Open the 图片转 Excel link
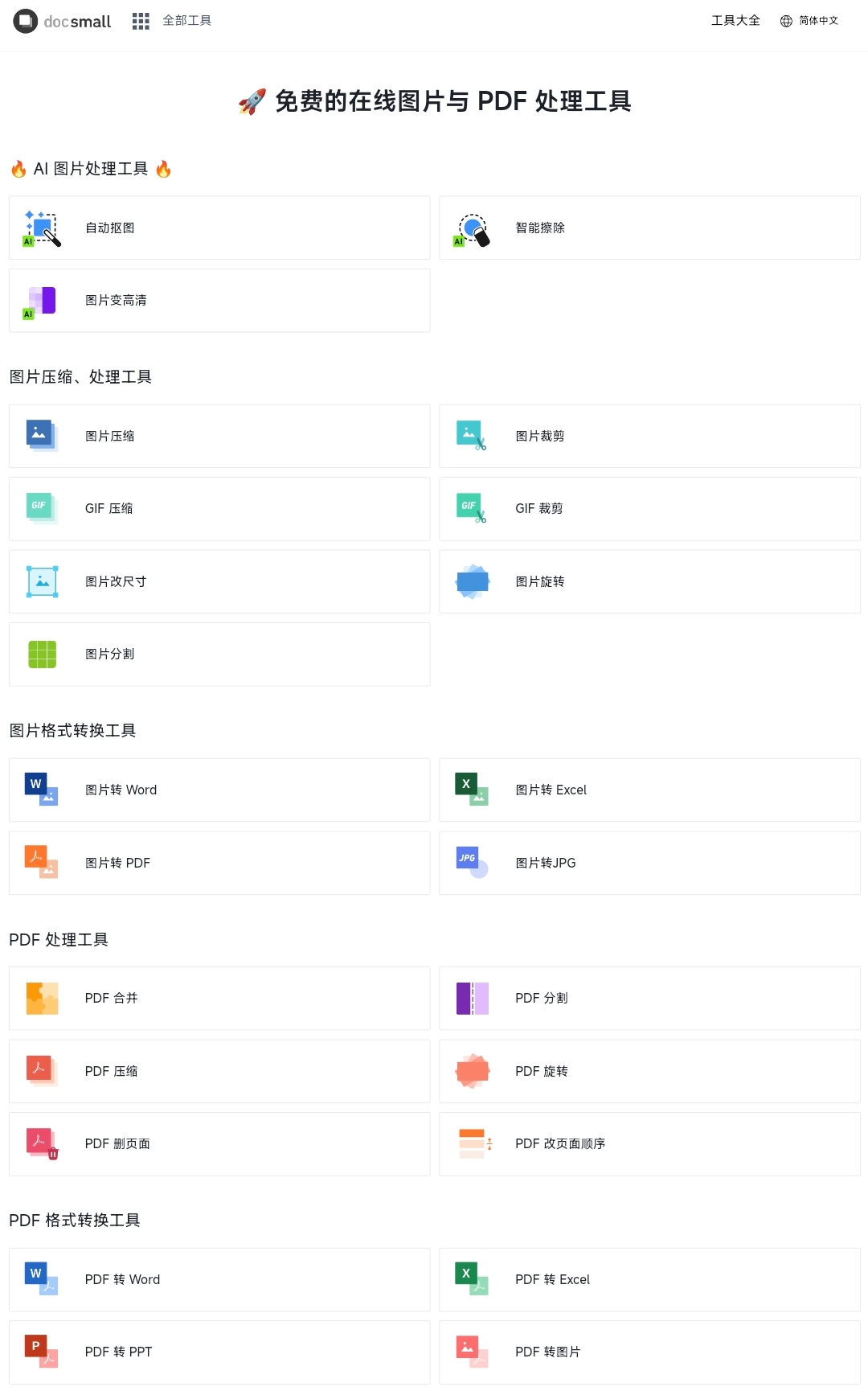The height and width of the screenshot is (1387, 868). [x=650, y=790]
